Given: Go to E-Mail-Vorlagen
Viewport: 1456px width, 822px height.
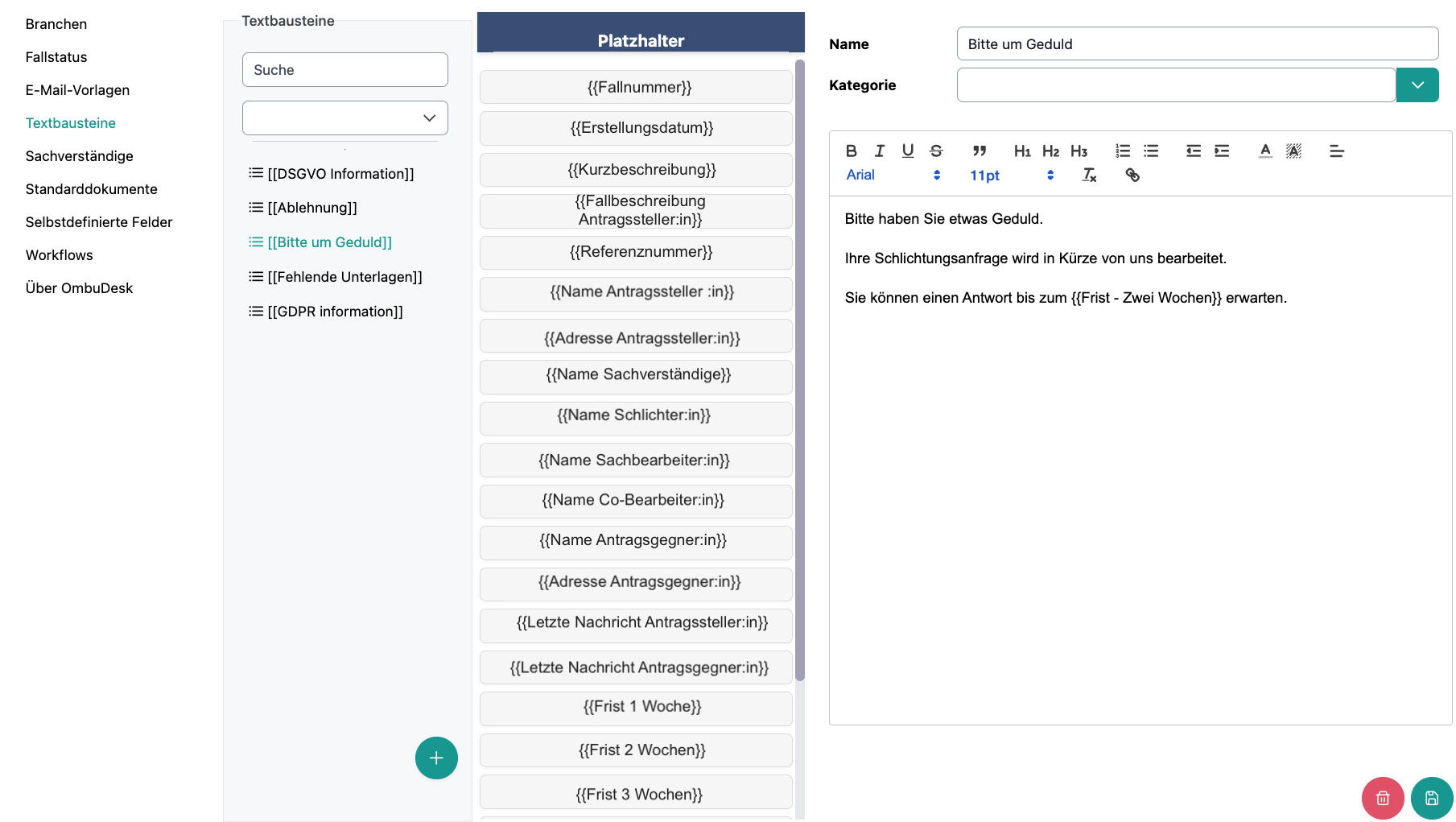Looking at the screenshot, I should point(77,90).
